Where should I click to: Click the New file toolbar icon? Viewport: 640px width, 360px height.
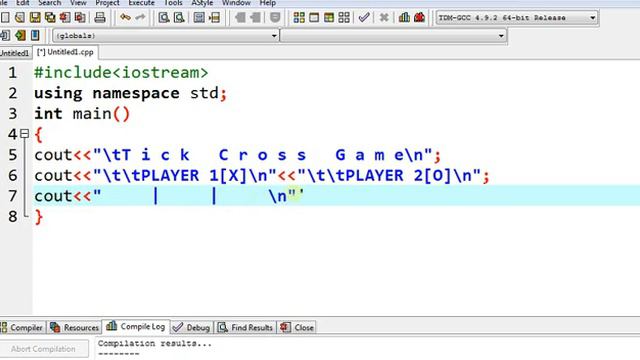pyautogui.click(x=5, y=18)
